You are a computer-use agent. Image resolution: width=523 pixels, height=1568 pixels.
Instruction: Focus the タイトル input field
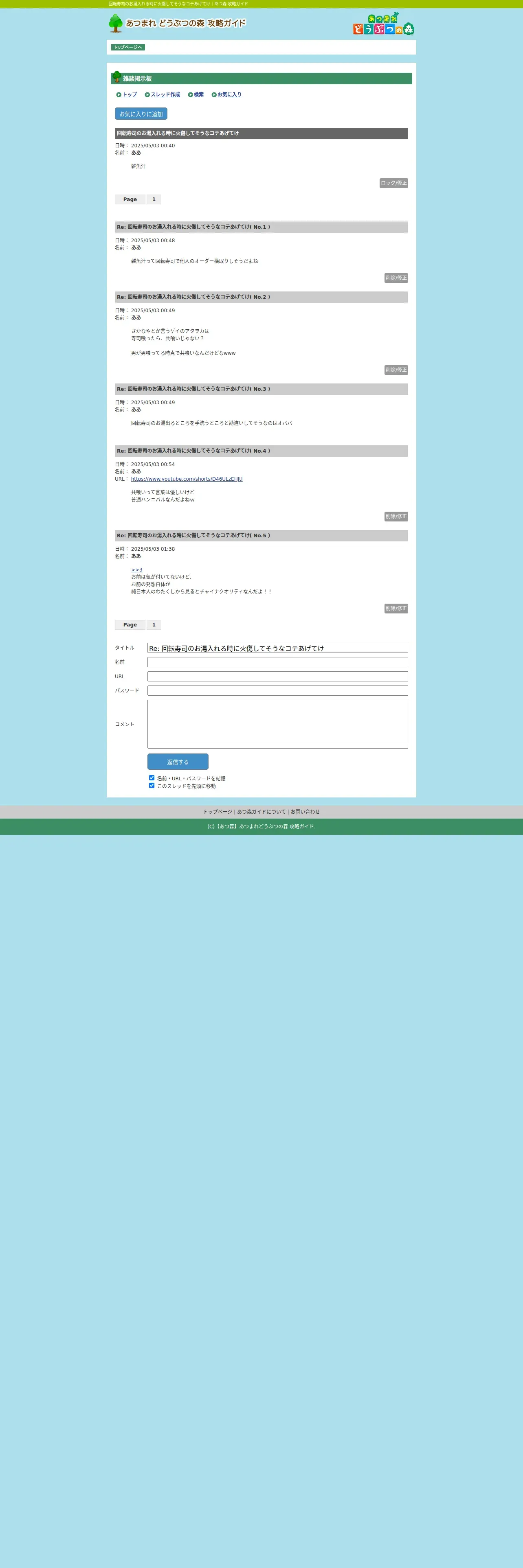[x=278, y=648]
